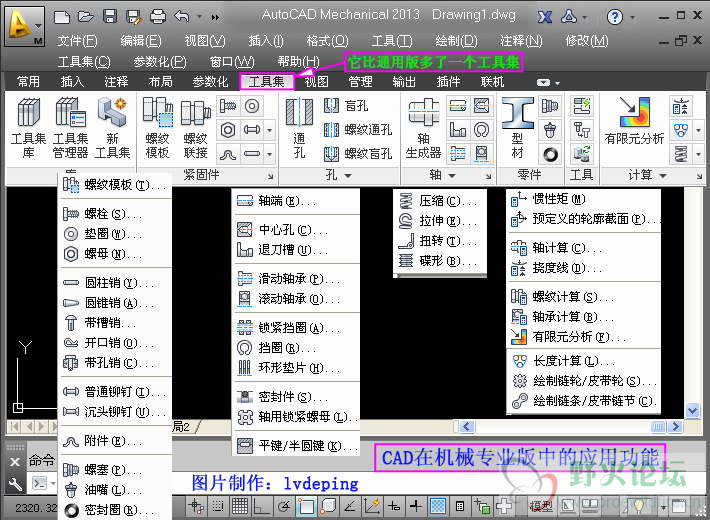Click the Help question mark icon

614,17
